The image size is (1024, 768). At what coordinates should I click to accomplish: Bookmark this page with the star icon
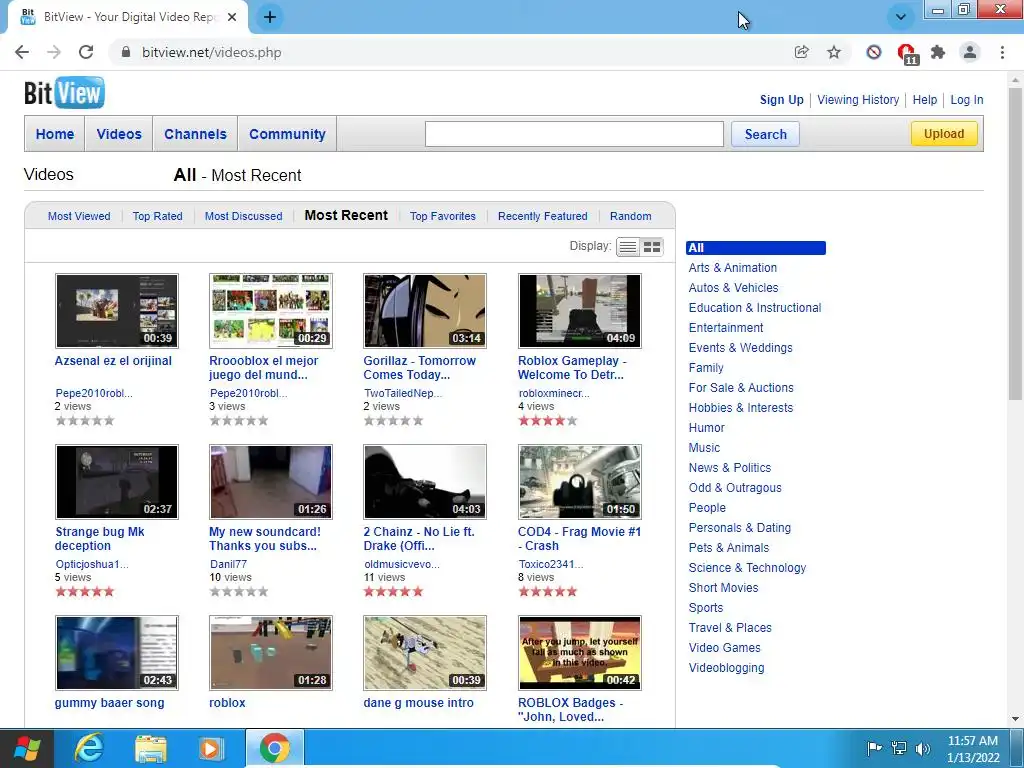click(x=834, y=52)
